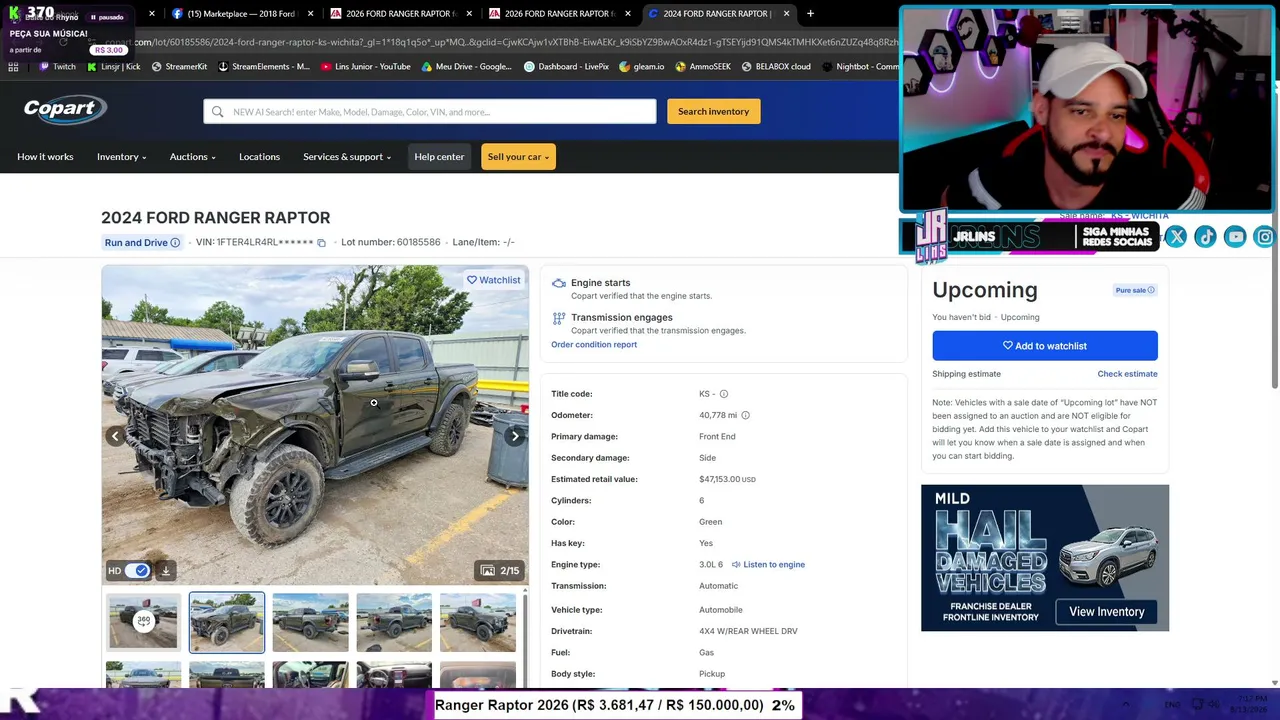Viewport: 1280px width, 720px height.
Task: Click Listen to engine link
Action: 768,565
